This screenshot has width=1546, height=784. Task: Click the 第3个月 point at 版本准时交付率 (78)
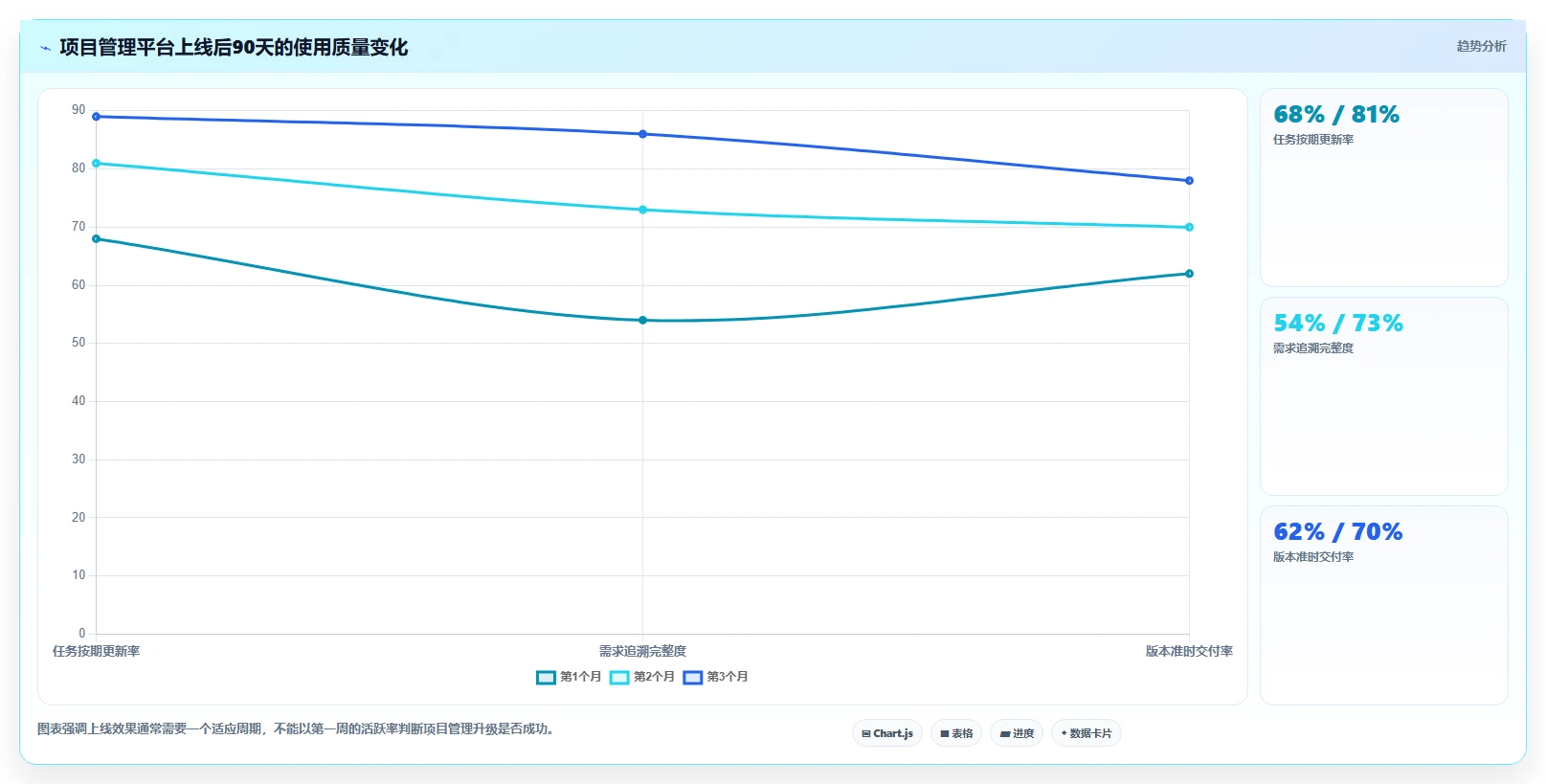1189,181
